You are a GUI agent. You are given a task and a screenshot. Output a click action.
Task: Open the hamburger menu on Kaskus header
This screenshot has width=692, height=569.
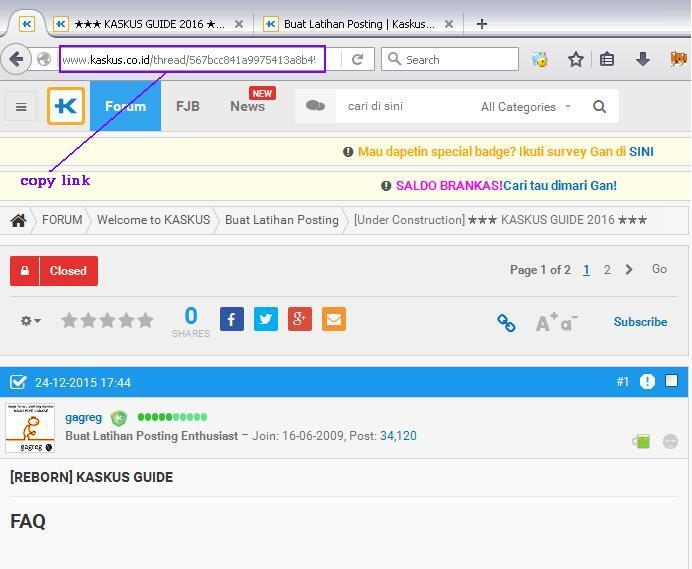coord(21,106)
